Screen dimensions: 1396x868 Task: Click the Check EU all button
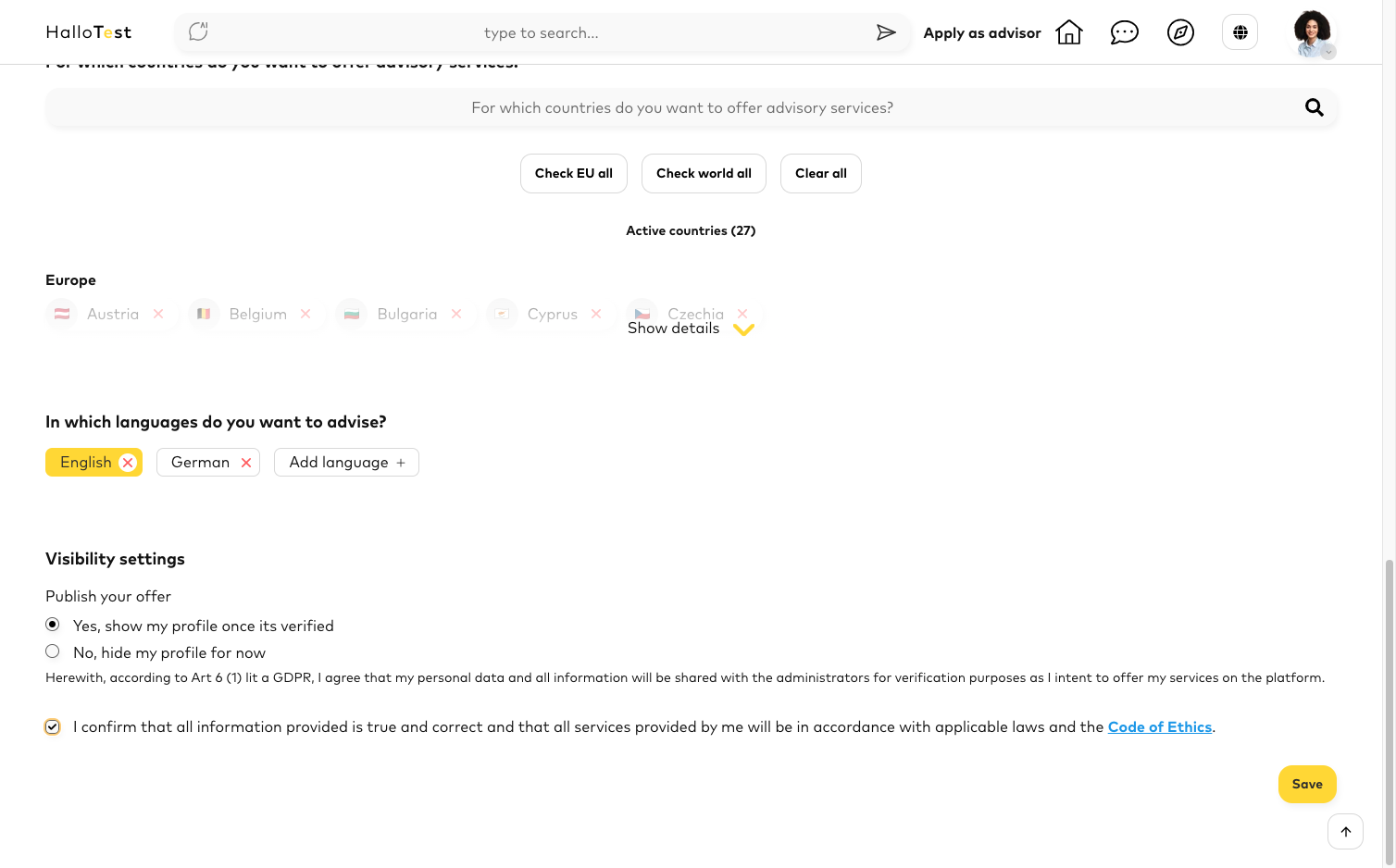pos(574,173)
